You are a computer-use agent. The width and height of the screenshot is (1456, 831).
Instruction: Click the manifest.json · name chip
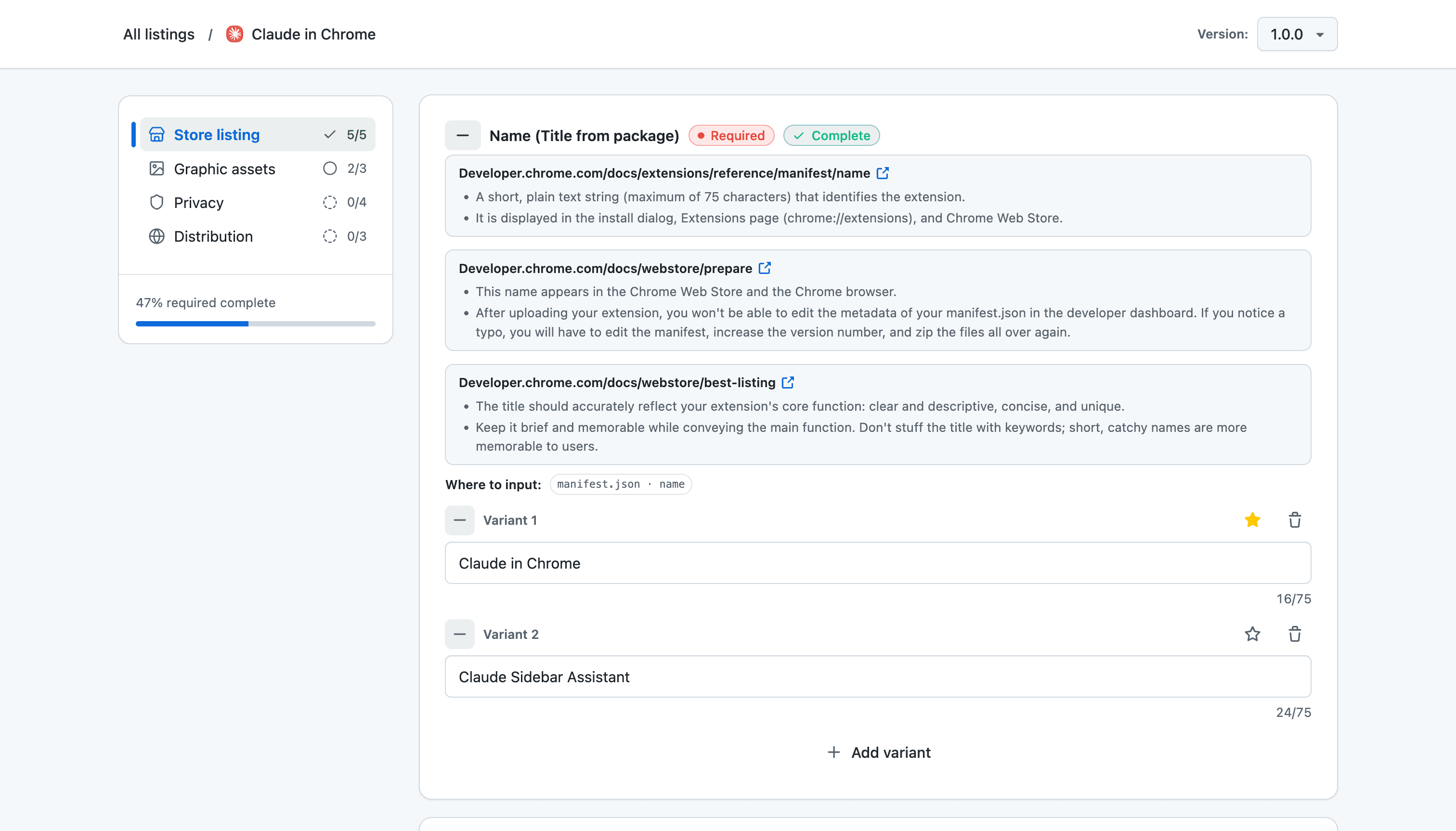(x=621, y=484)
